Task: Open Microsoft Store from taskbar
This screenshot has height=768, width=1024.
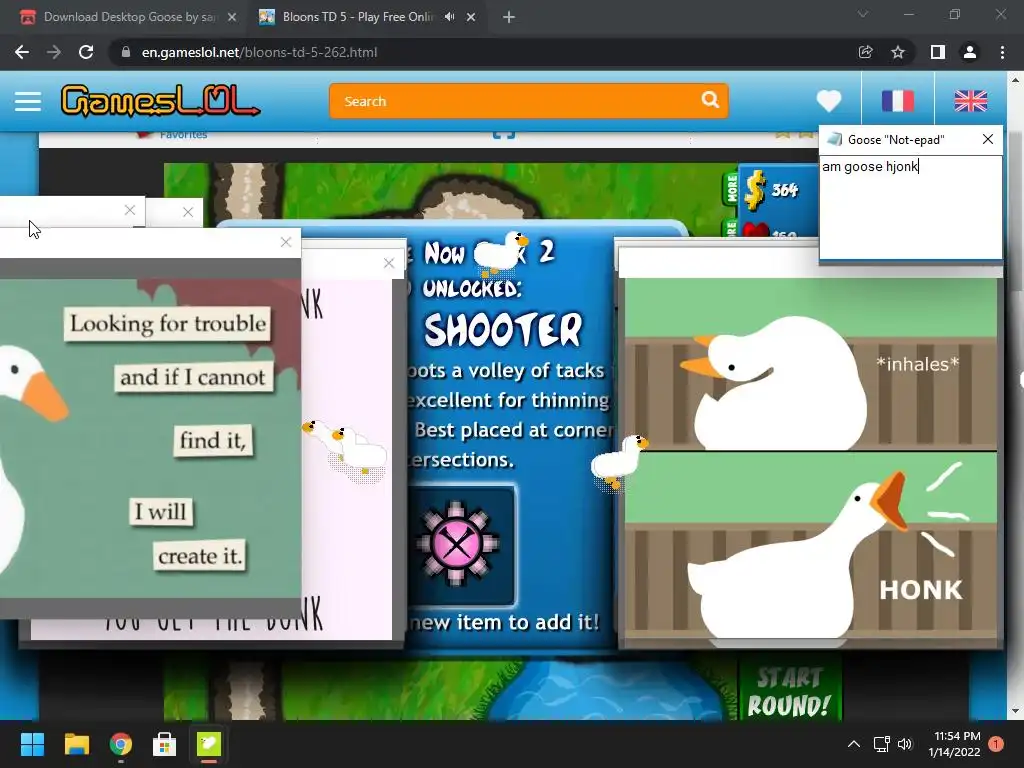Action: (165, 744)
